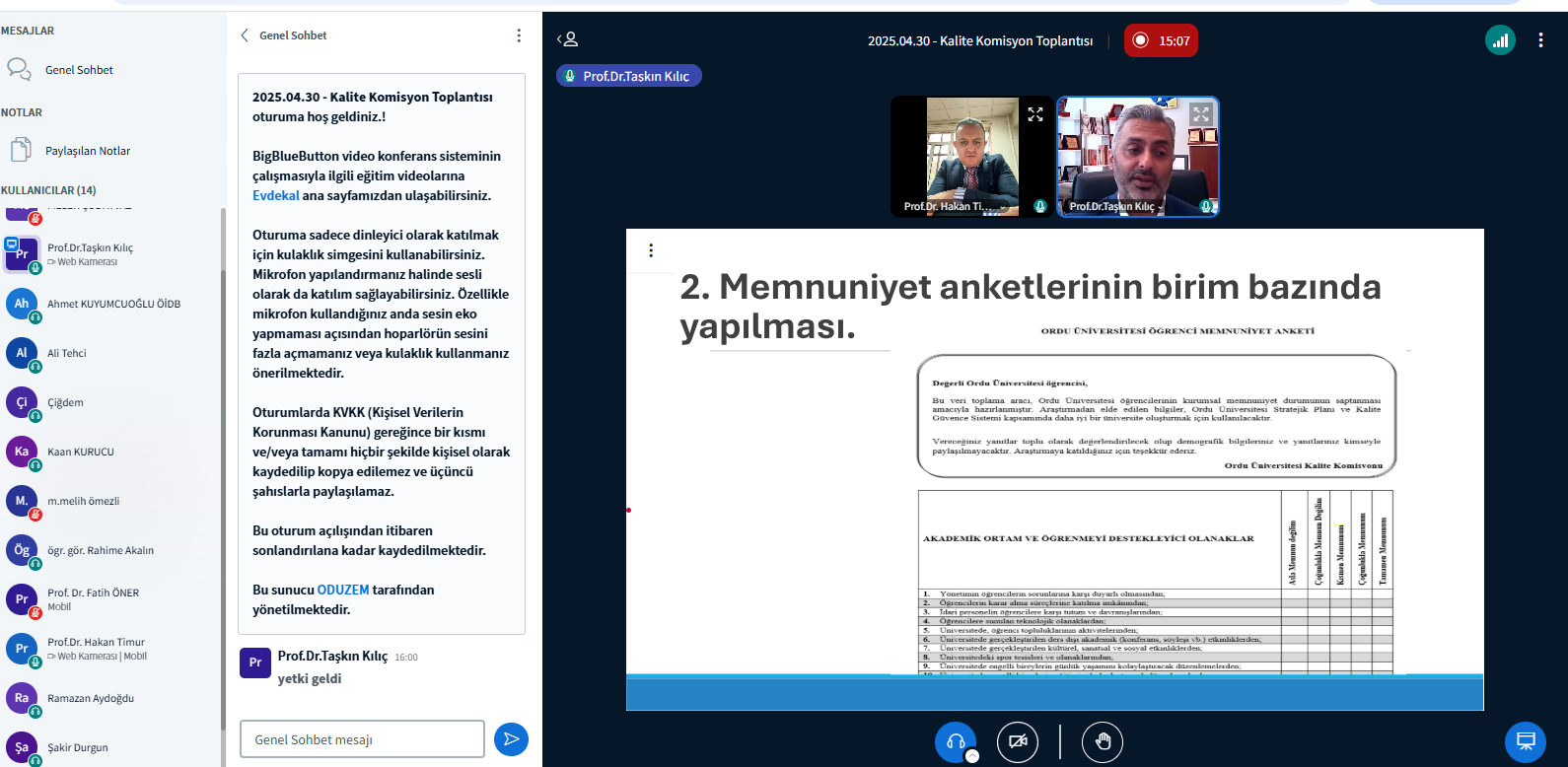Open Paylaşılan Notlar document icon
The width and height of the screenshot is (1568, 767).
pyautogui.click(x=21, y=150)
